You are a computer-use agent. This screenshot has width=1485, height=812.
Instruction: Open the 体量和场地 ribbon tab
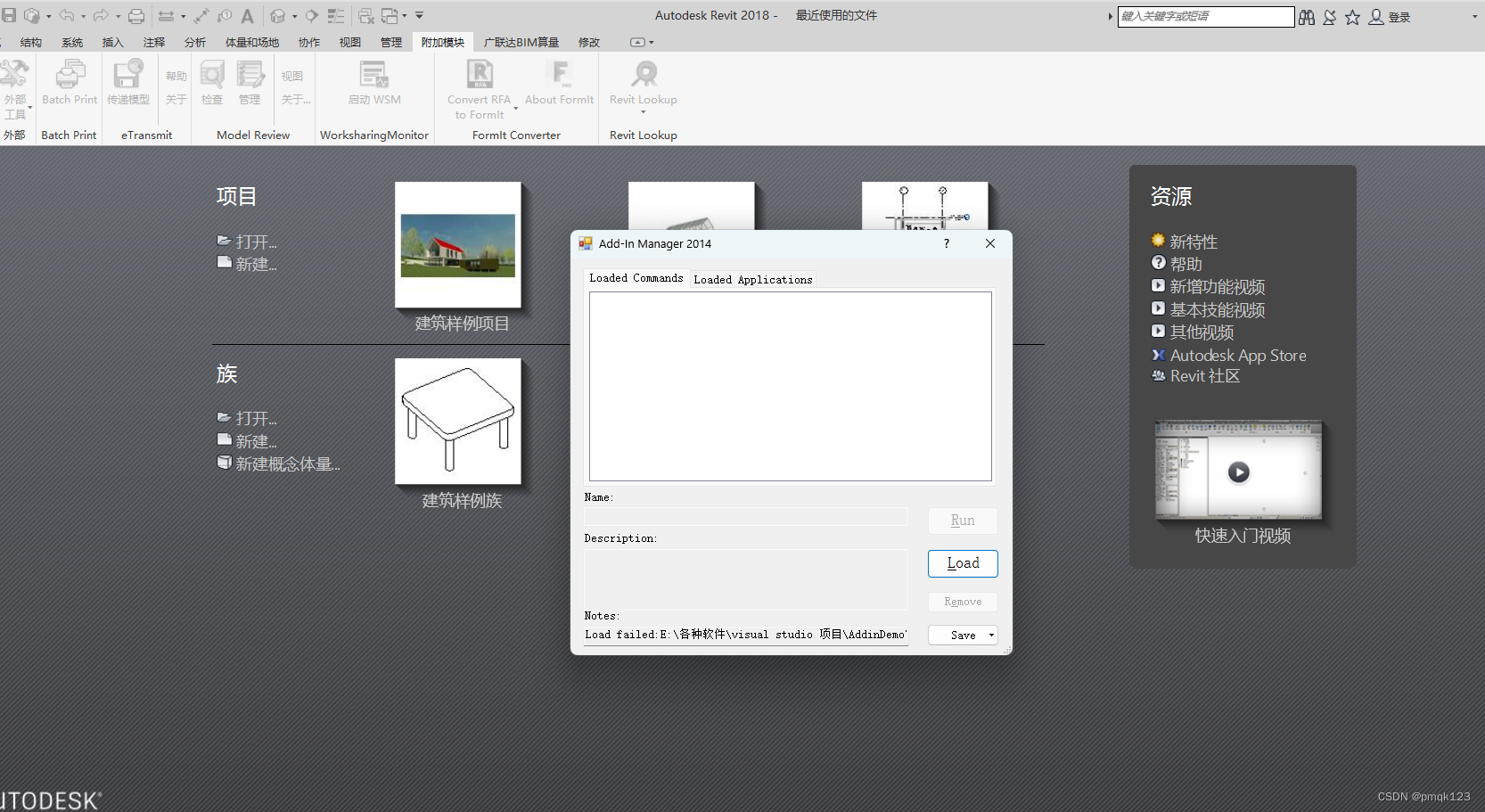pyautogui.click(x=252, y=42)
